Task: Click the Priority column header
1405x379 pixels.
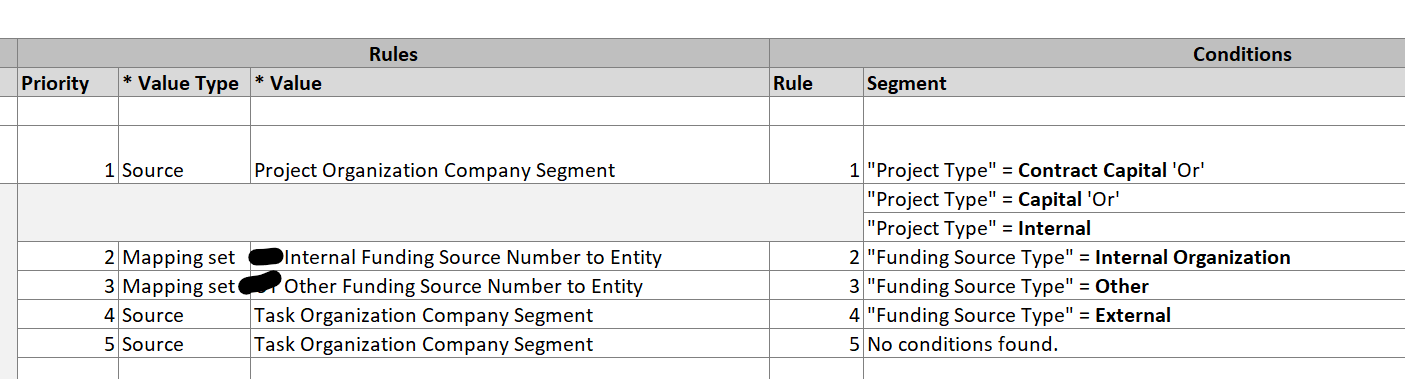Action: [68, 83]
